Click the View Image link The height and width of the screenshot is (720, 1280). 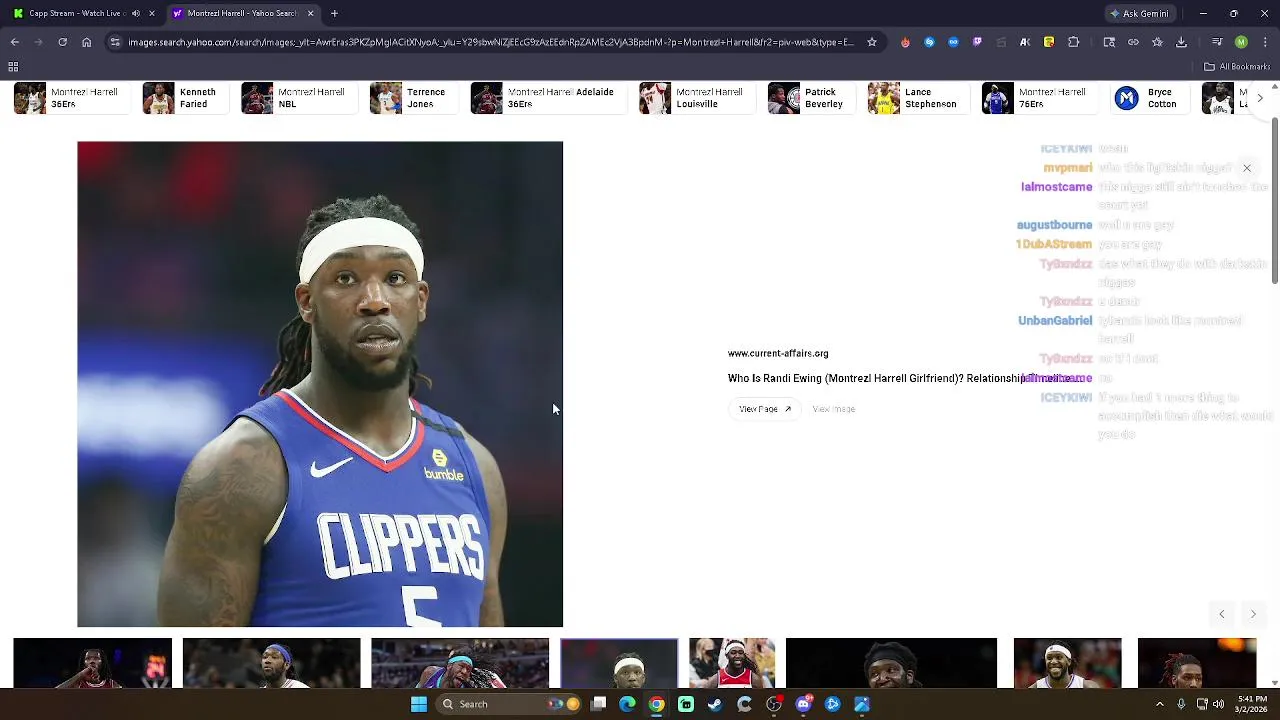click(834, 409)
